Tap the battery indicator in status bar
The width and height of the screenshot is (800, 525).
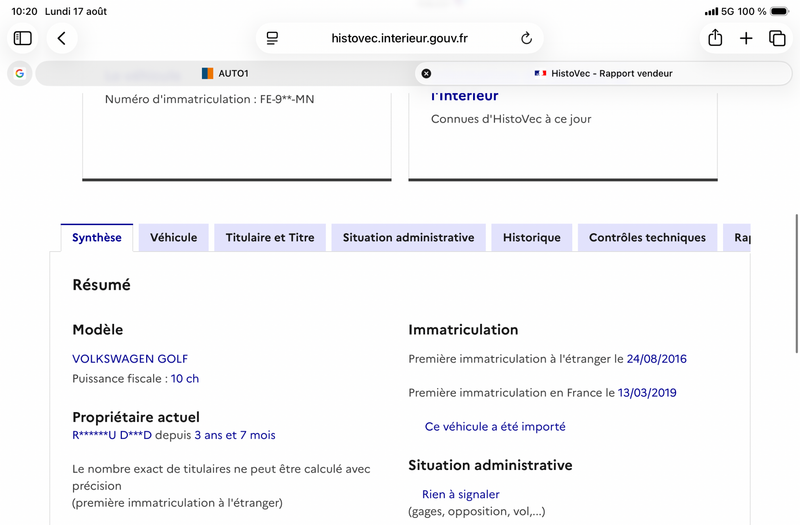coord(780,11)
